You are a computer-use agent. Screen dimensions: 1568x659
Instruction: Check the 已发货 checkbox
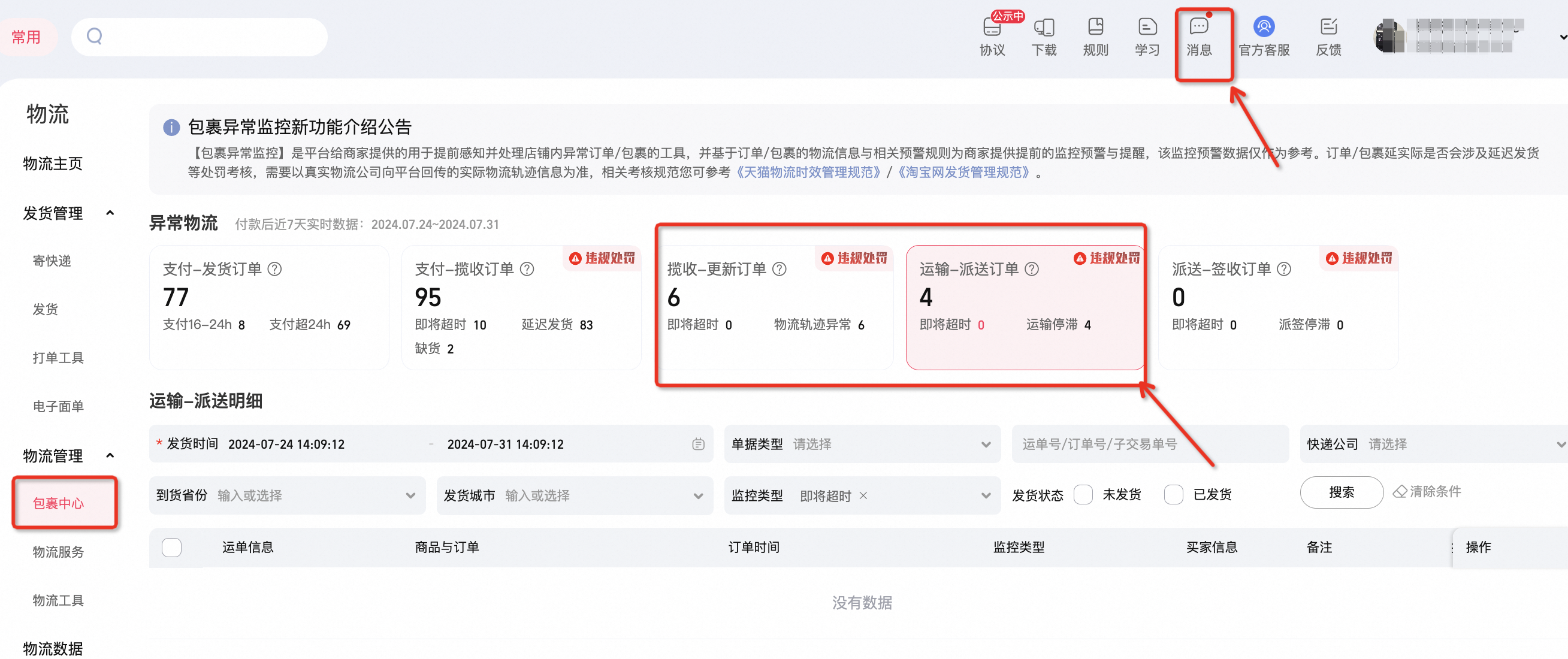click(x=1173, y=495)
